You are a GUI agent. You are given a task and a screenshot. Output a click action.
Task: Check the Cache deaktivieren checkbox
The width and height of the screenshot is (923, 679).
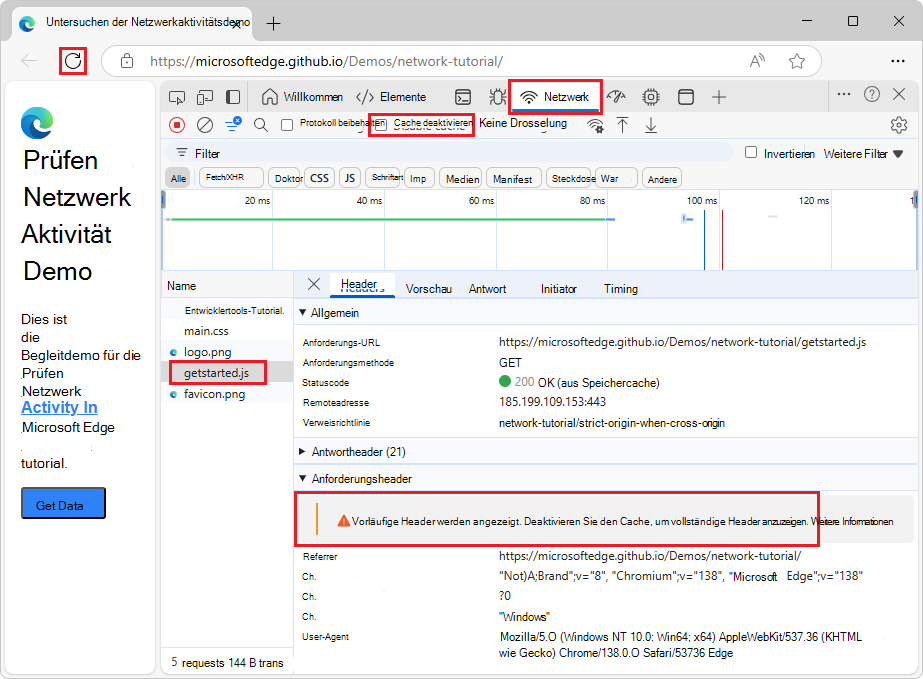click(x=381, y=124)
